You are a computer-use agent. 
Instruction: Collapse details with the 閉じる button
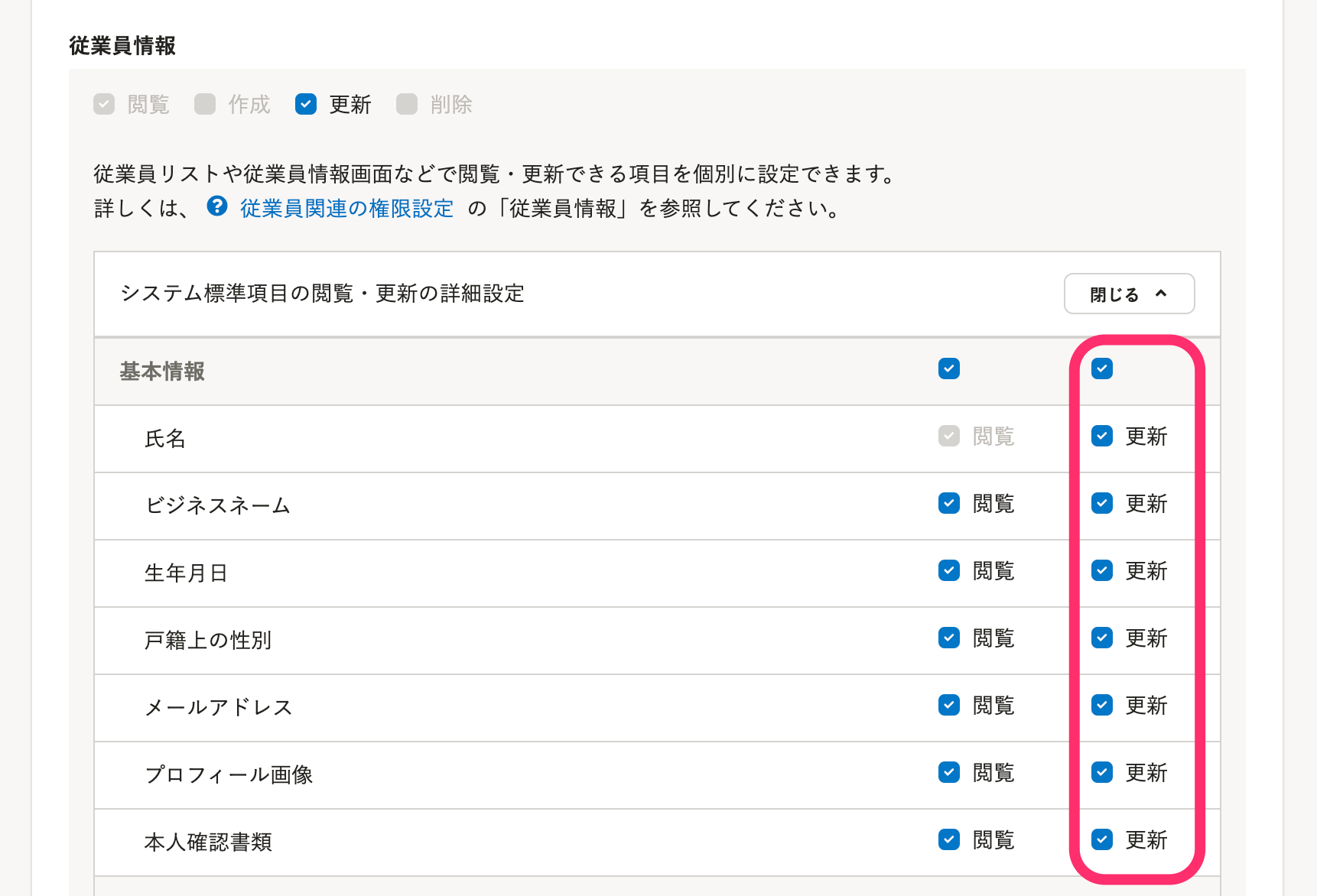[x=1129, y=294]
